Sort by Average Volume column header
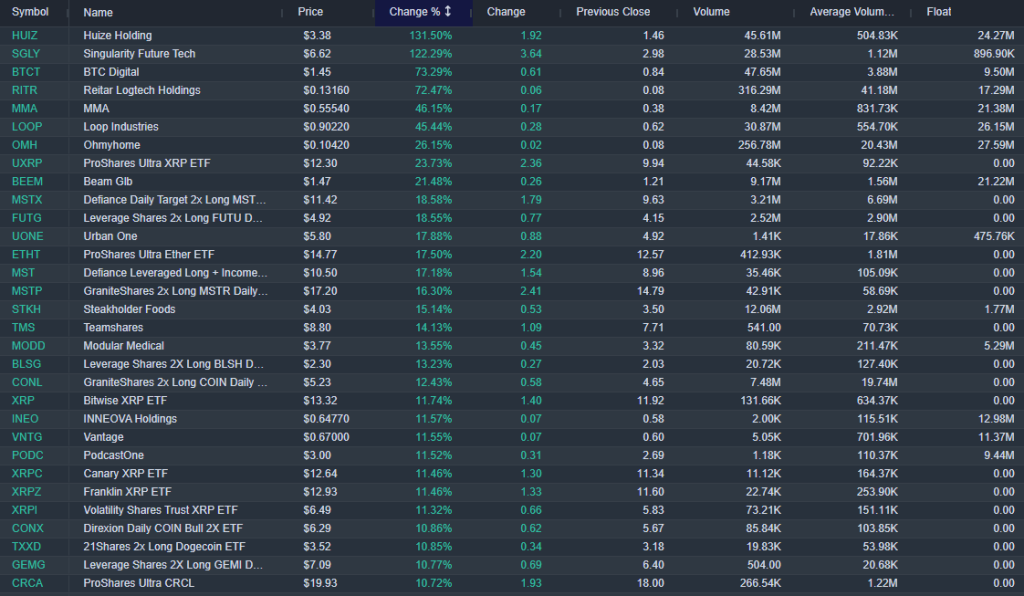This screenshot has width=1024, height=596. tap(852, 12)
